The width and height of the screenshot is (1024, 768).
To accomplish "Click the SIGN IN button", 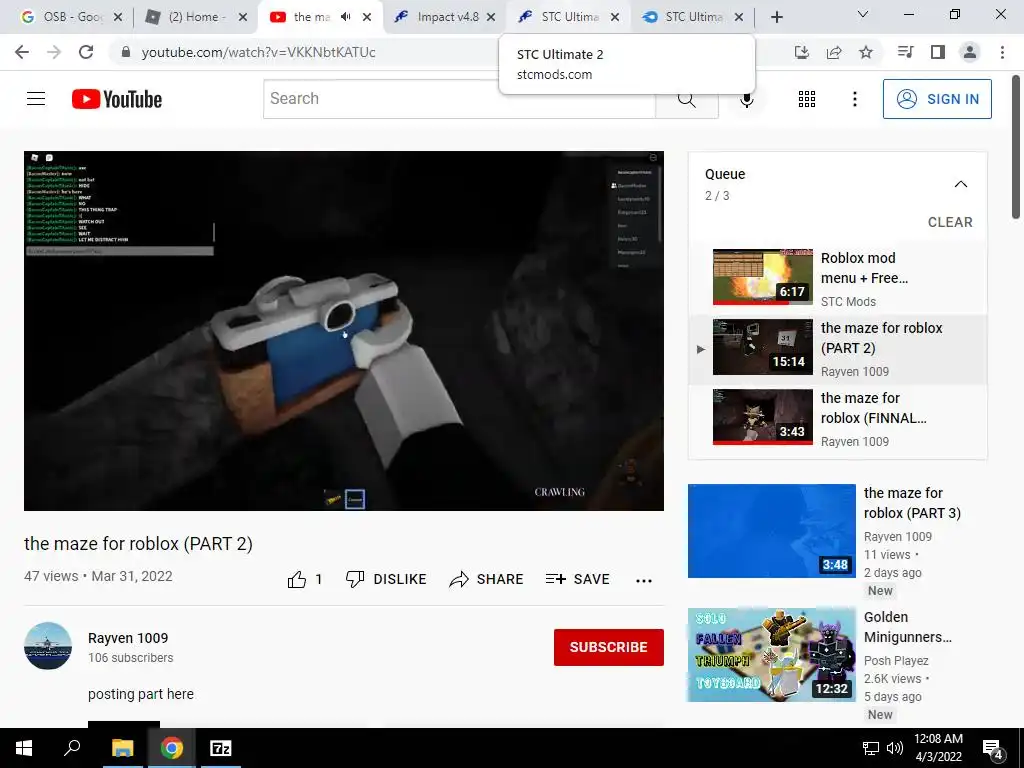I will [937, 99].
